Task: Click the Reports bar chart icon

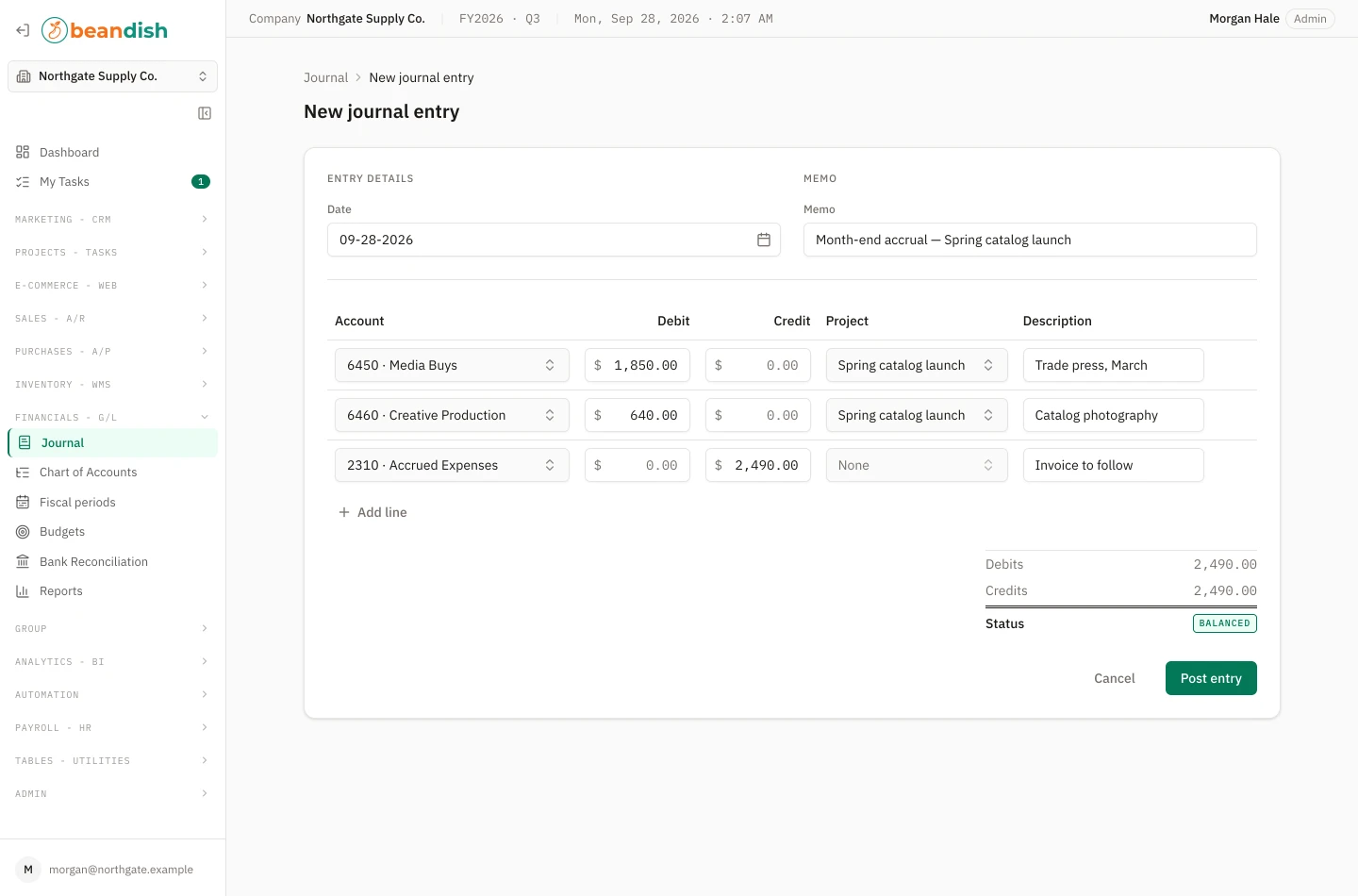Action: (x=23, y=591)
